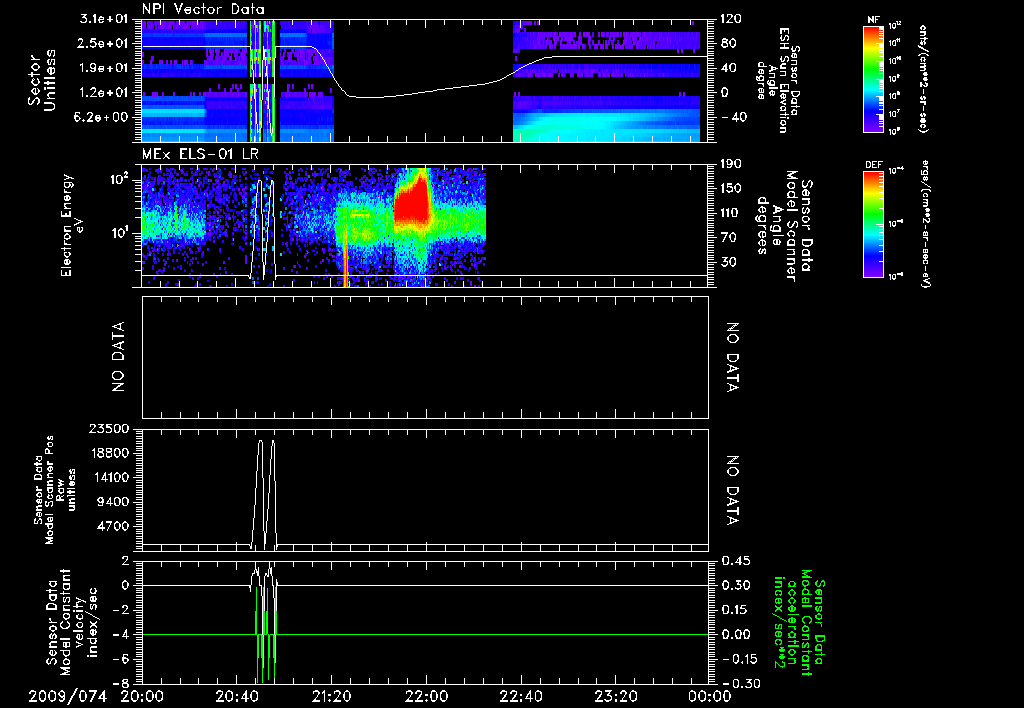
Task: Click the 9400 scanner position tick
Action: click(114, 502)
